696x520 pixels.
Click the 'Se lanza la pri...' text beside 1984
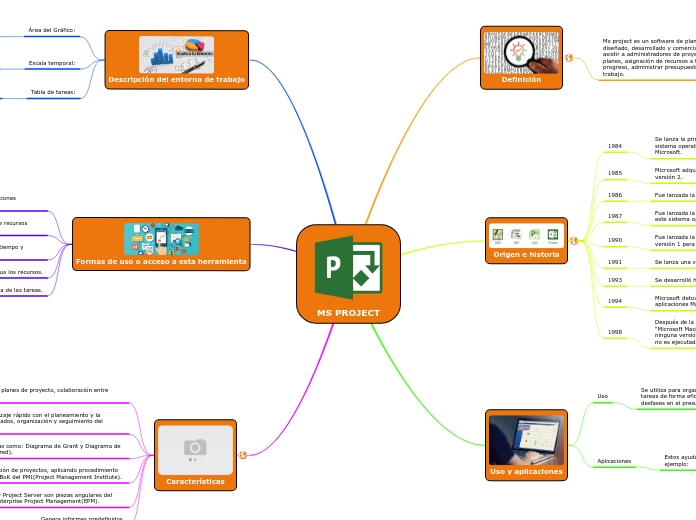675,146
